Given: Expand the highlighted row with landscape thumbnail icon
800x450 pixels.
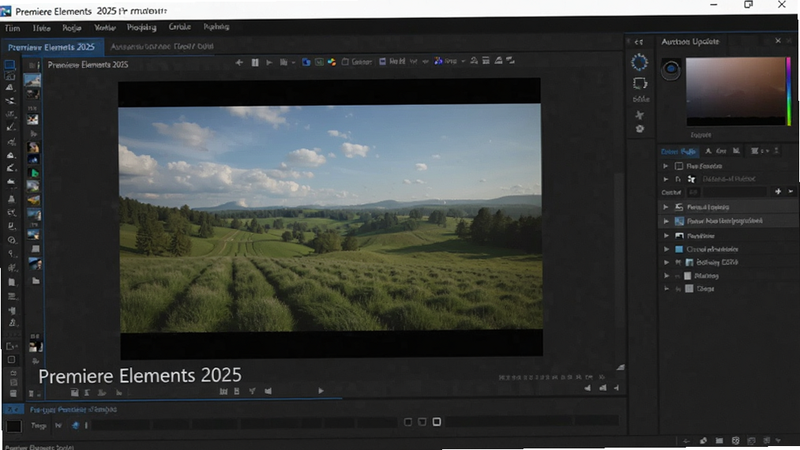Looking at the screenshot, I should [x=666, y=221].
